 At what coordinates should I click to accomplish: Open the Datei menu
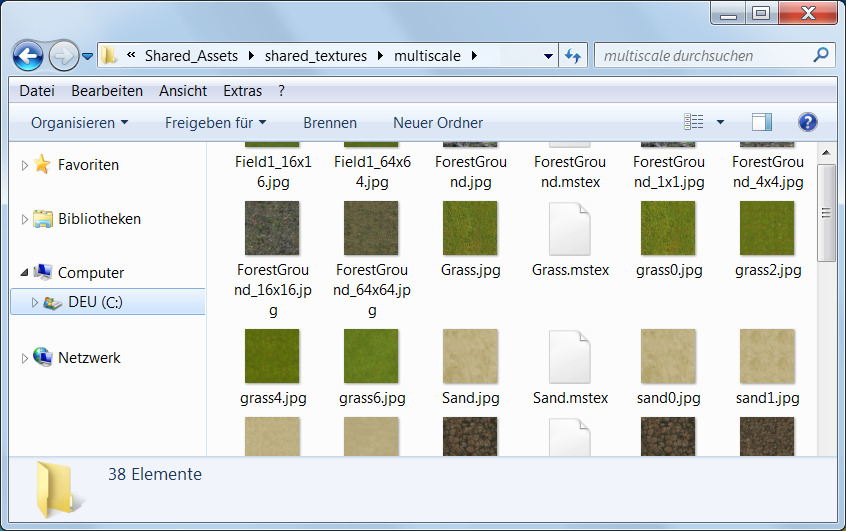click(37, 91)
